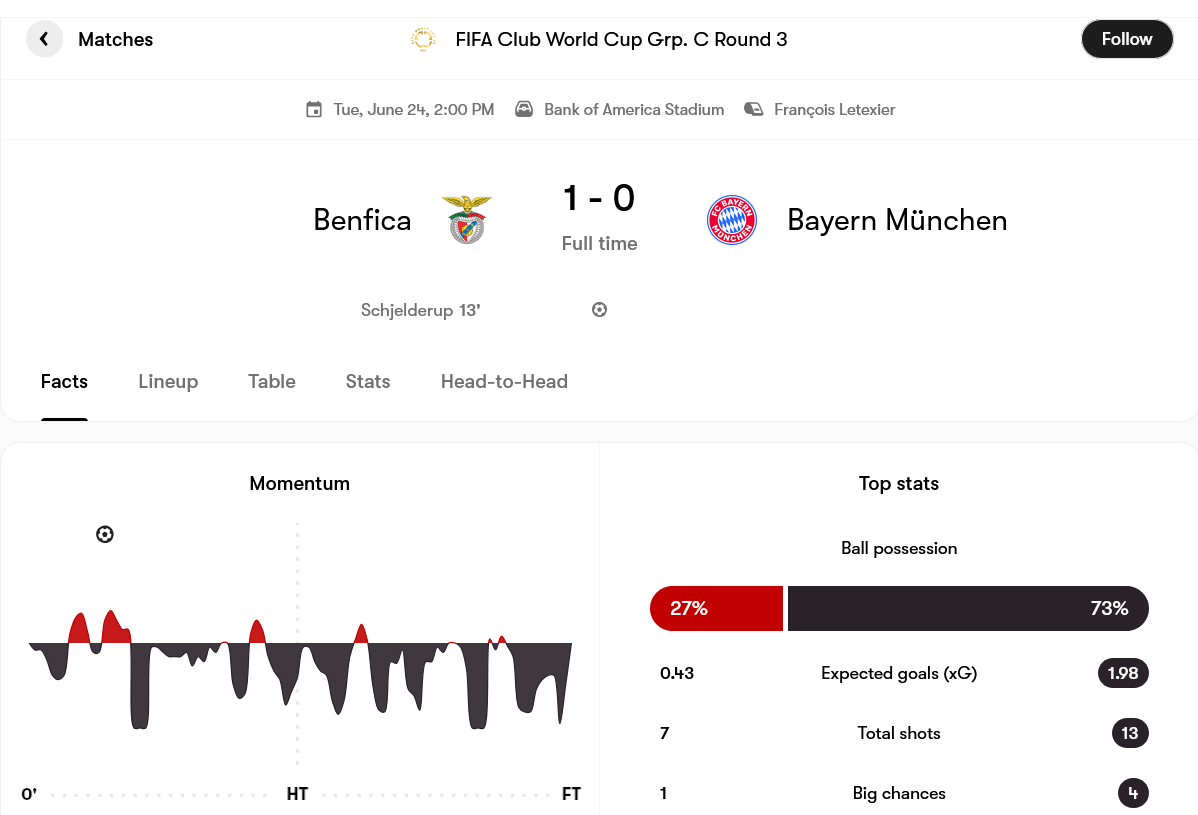Viewport: 1198px width, 815px height.
Task: Click the goal ball icon under the score
Action: click(x=600, y=309)
